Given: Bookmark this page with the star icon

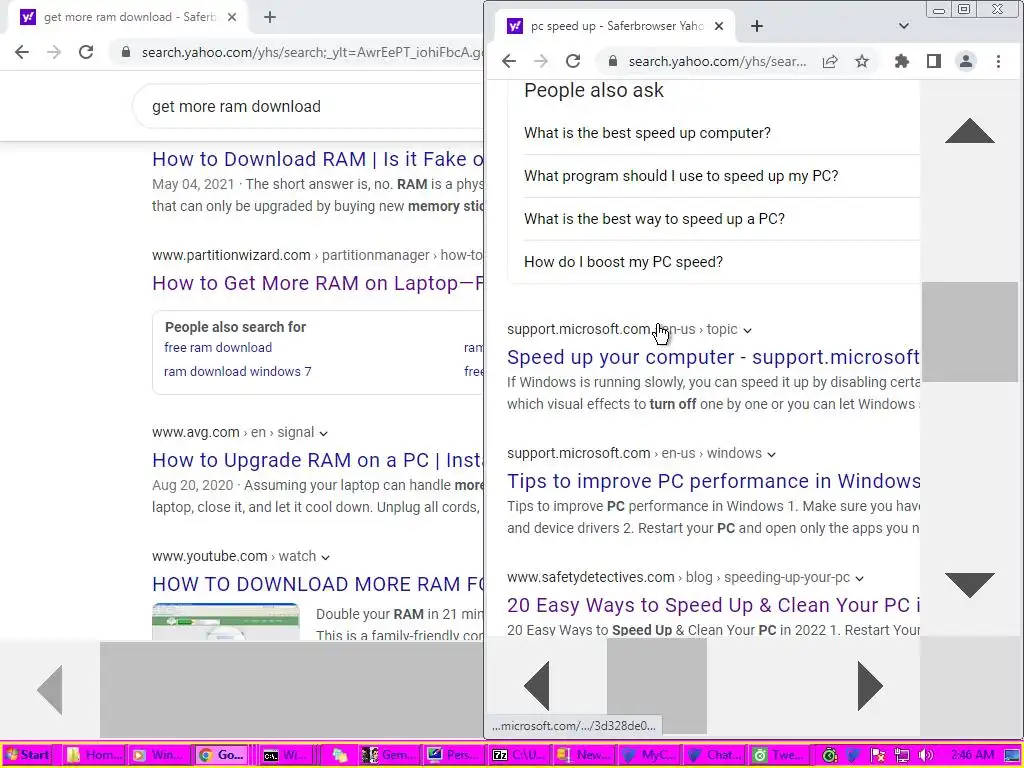Looking at the screenshot, I should tap(862, 61).
